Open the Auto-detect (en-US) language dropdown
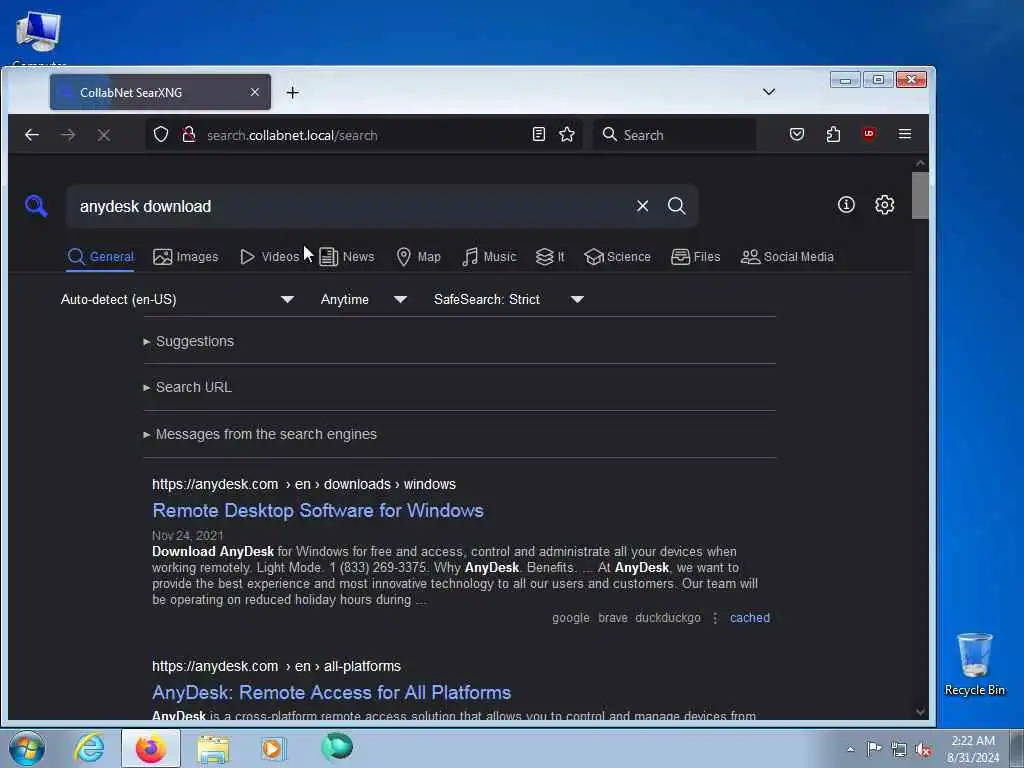Image resolution: width=1024 pixels, height=768 pixels. click(x=177, y=299)
